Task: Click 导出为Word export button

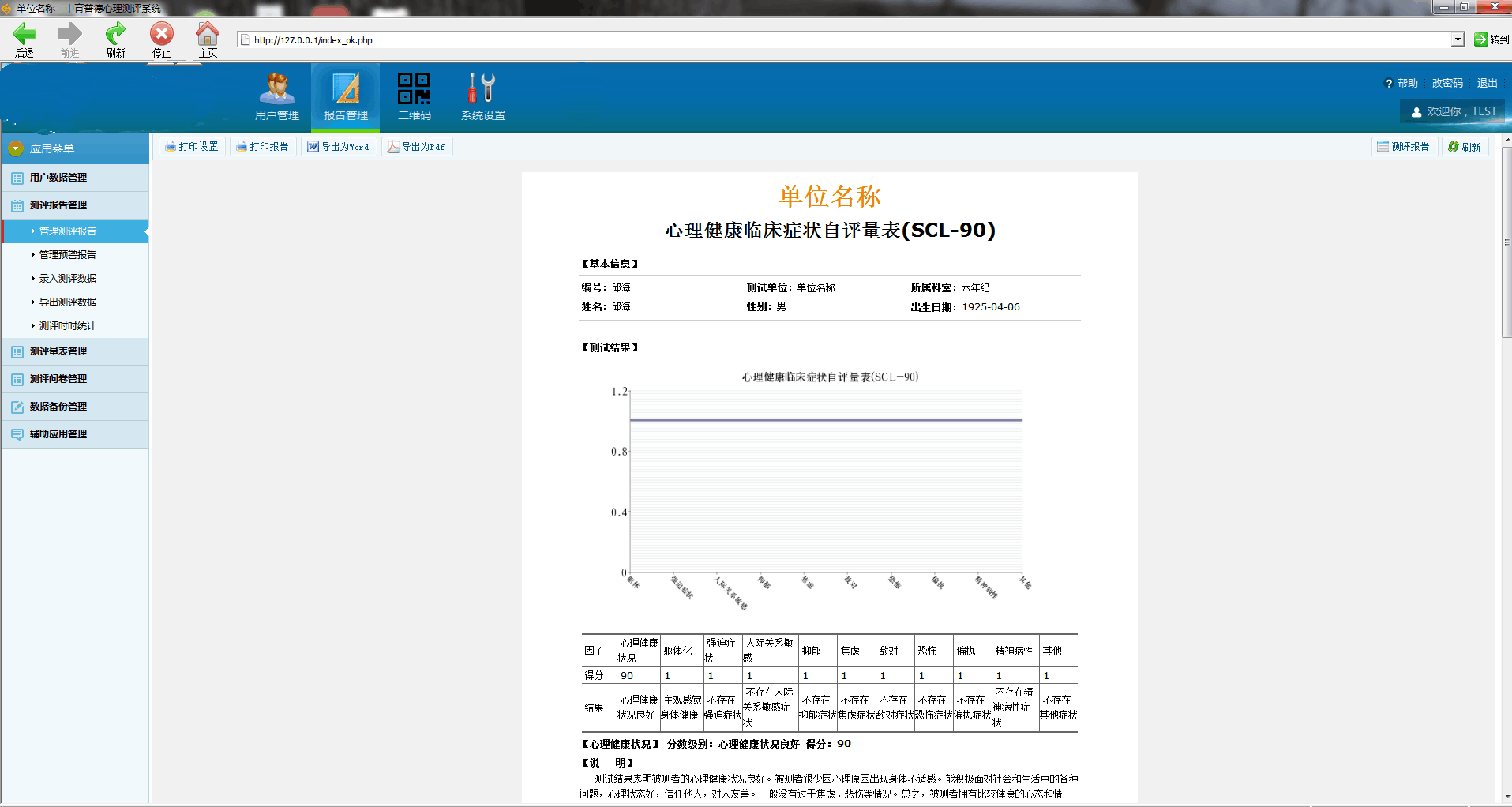Action: pos(338,147)
